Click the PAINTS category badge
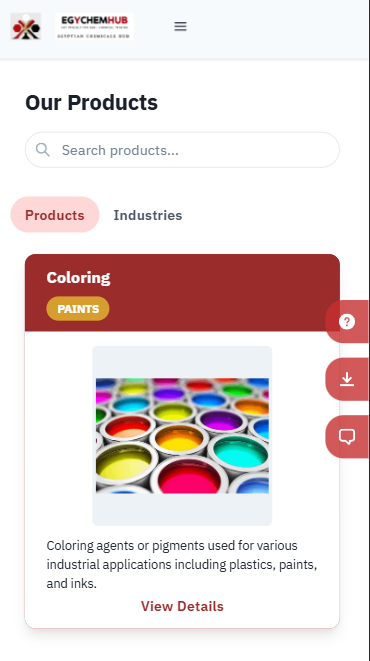This screenshot has width=370, height=661. coord(78,309)
